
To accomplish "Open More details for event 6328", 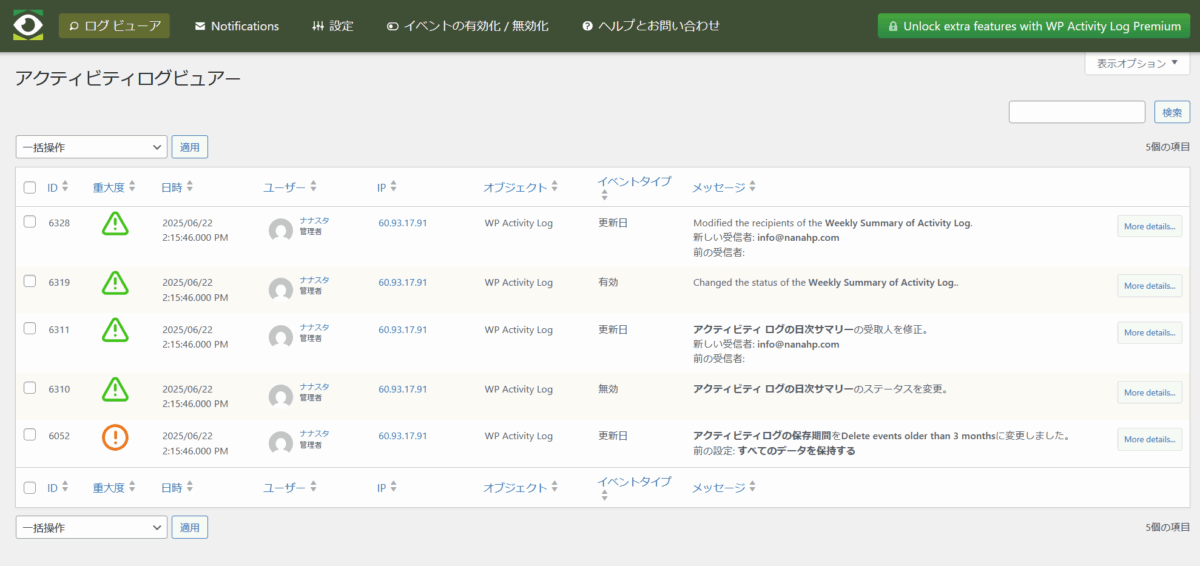I will [x=1149, y=226].
